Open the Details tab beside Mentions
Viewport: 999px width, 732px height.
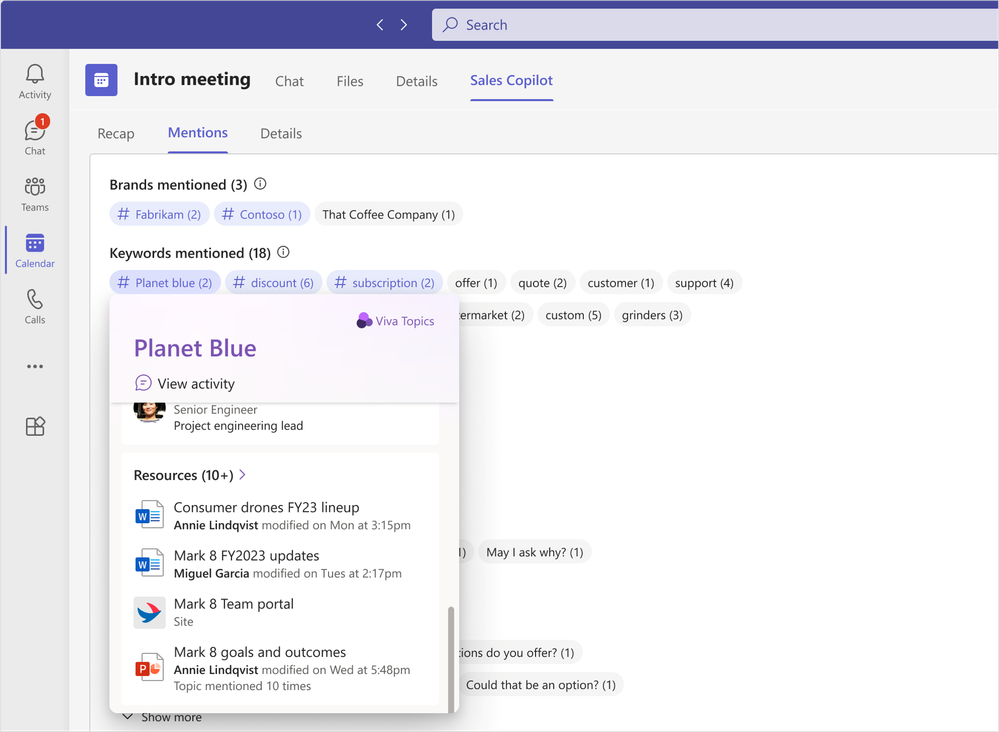coord(281,133)
